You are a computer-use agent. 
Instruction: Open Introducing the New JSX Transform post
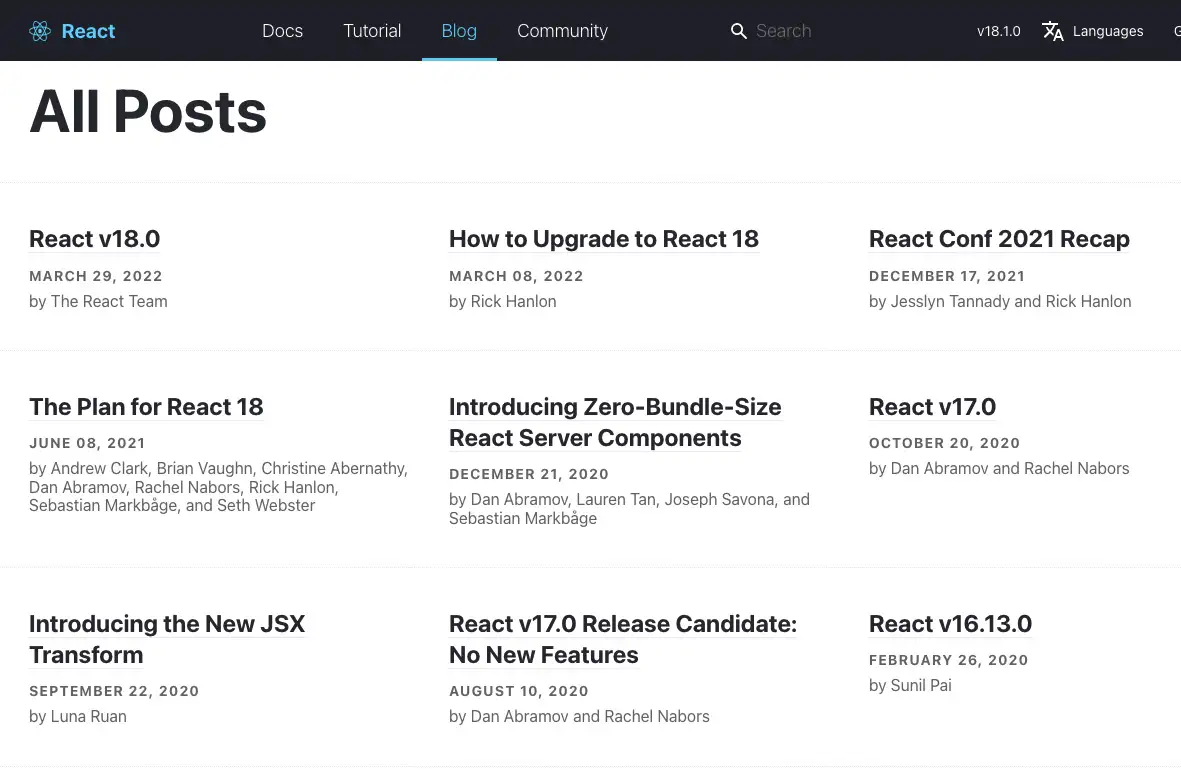pos(166,639)
